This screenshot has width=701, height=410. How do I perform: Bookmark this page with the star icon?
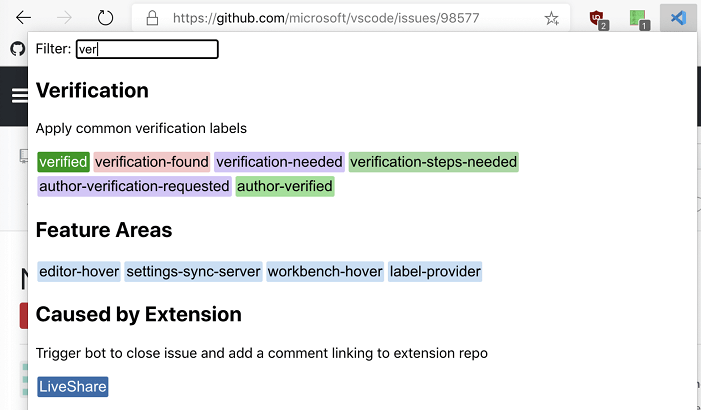[551, 18]
